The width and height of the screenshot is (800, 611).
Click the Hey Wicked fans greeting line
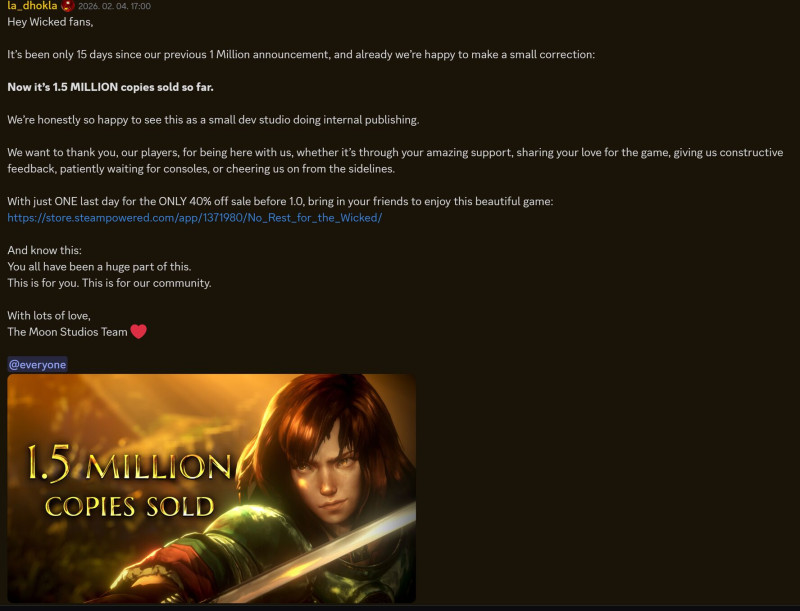[50, 22]
